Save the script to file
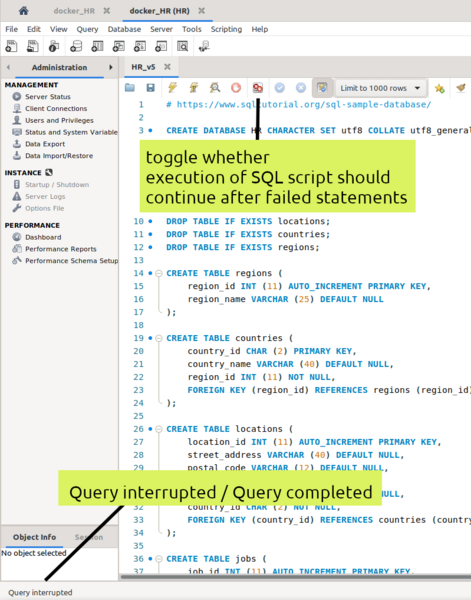Image resolution: width=471 pixels, height=600 pixels. click(151, 88)
